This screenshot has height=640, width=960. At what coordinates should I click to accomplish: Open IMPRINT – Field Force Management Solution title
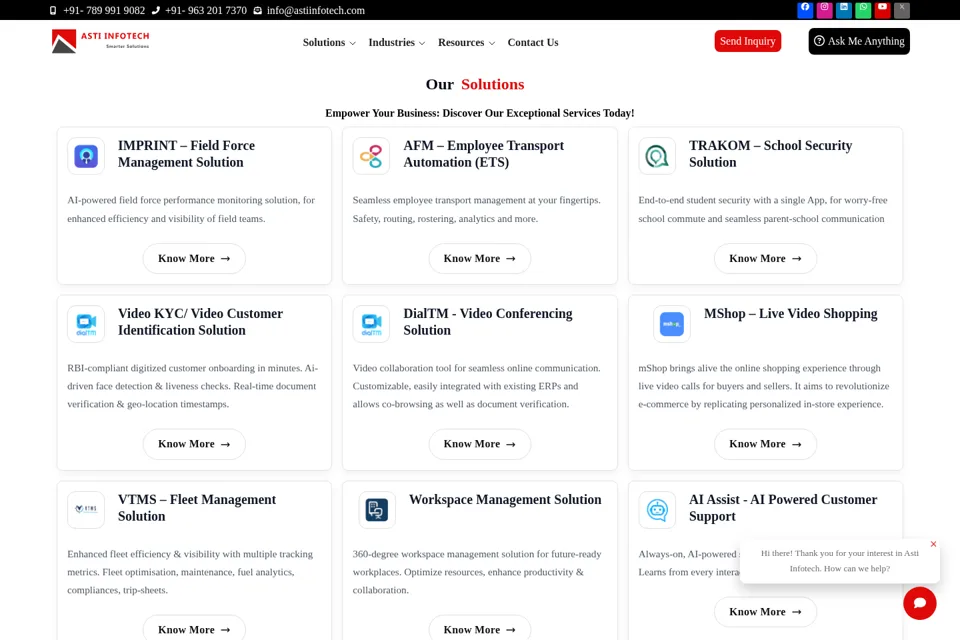coord(187,154)
